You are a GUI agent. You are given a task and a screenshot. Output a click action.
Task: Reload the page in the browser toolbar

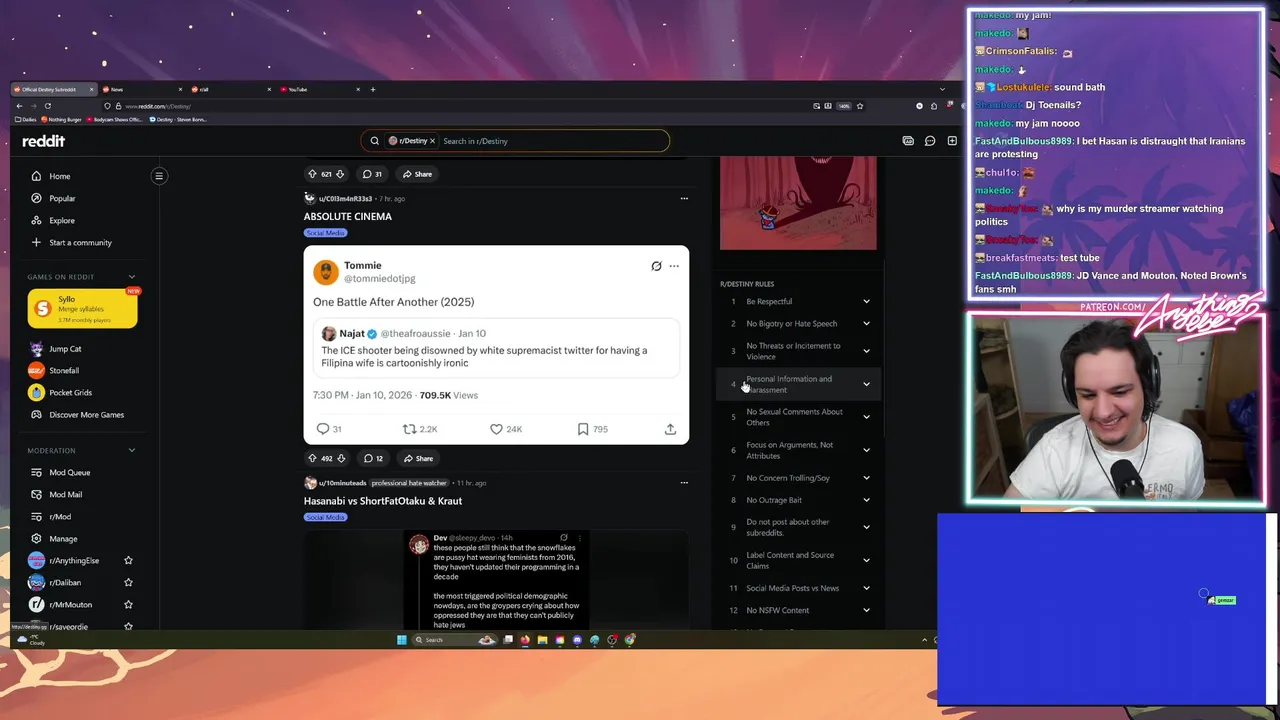click(48, 106)
